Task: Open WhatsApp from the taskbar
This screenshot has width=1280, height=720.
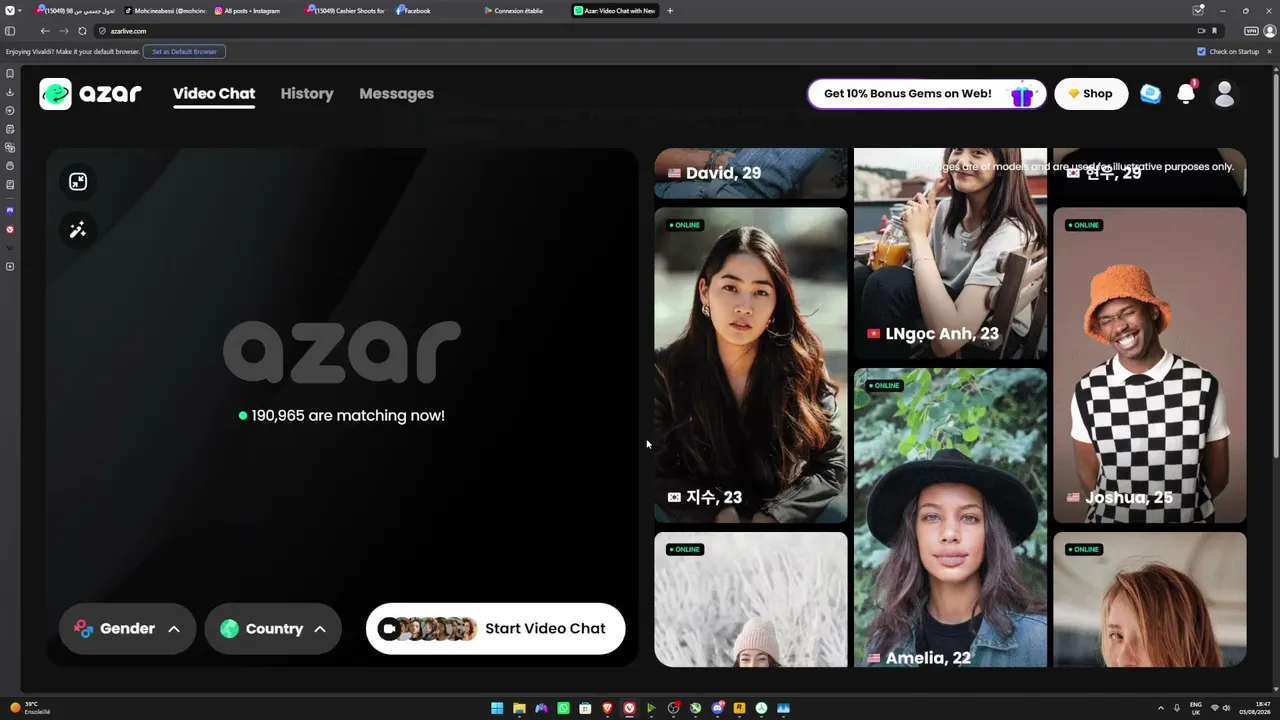Action: [563, 708]
